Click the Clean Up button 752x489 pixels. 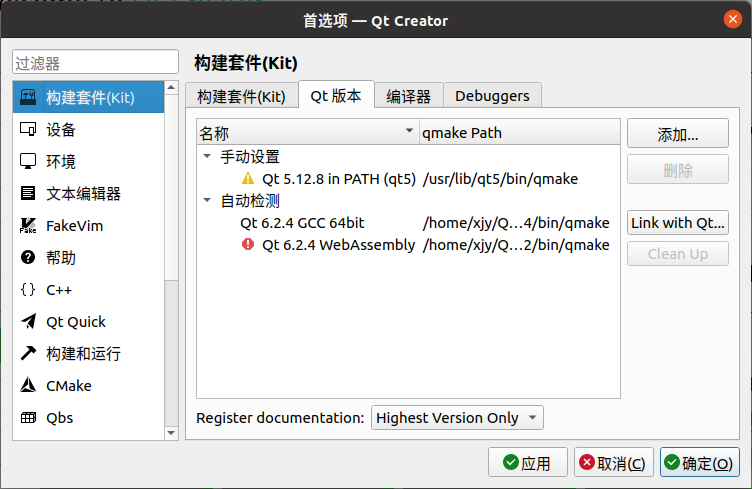click(678, 254)
